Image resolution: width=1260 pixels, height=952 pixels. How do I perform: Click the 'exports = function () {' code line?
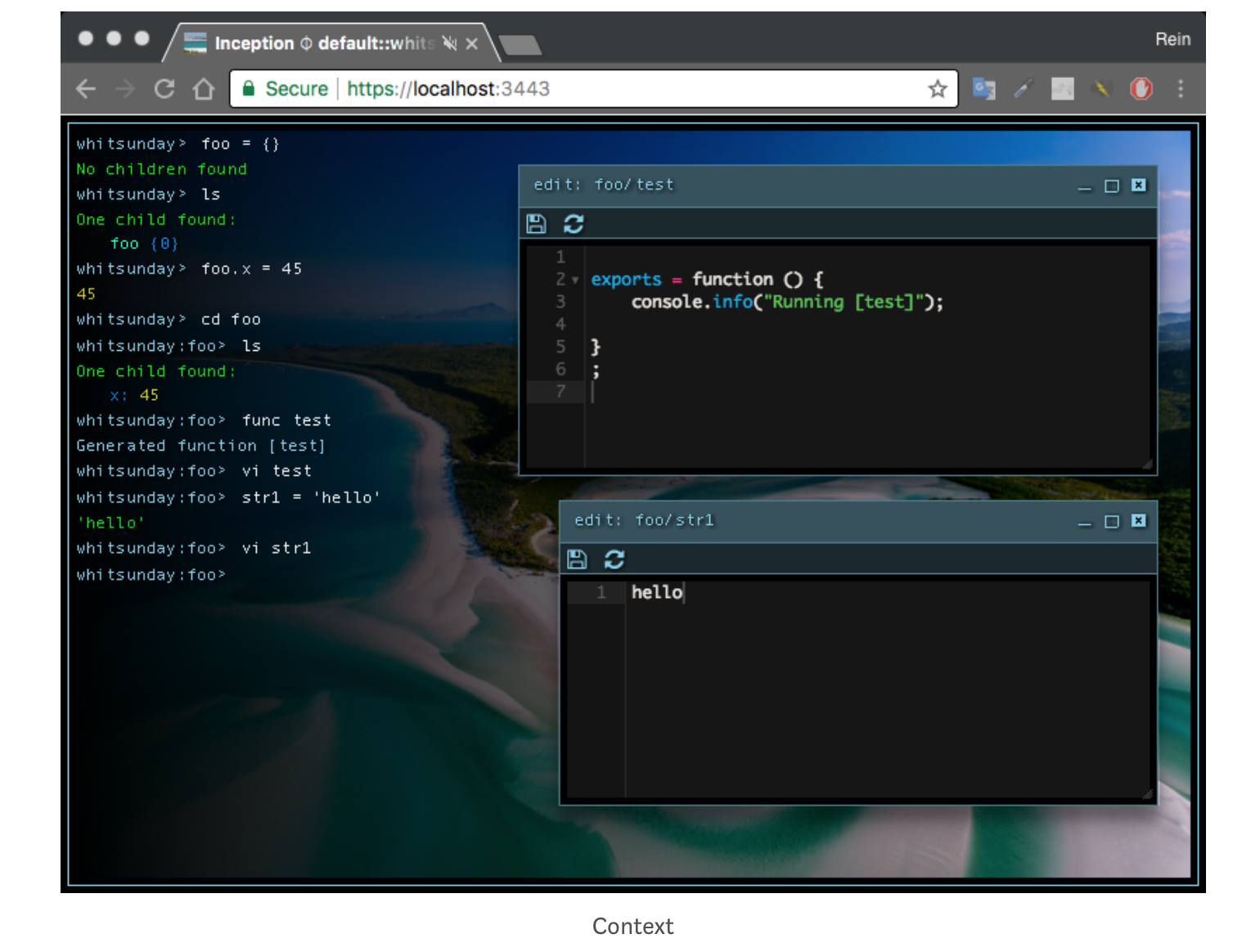(x=708, y=280)
